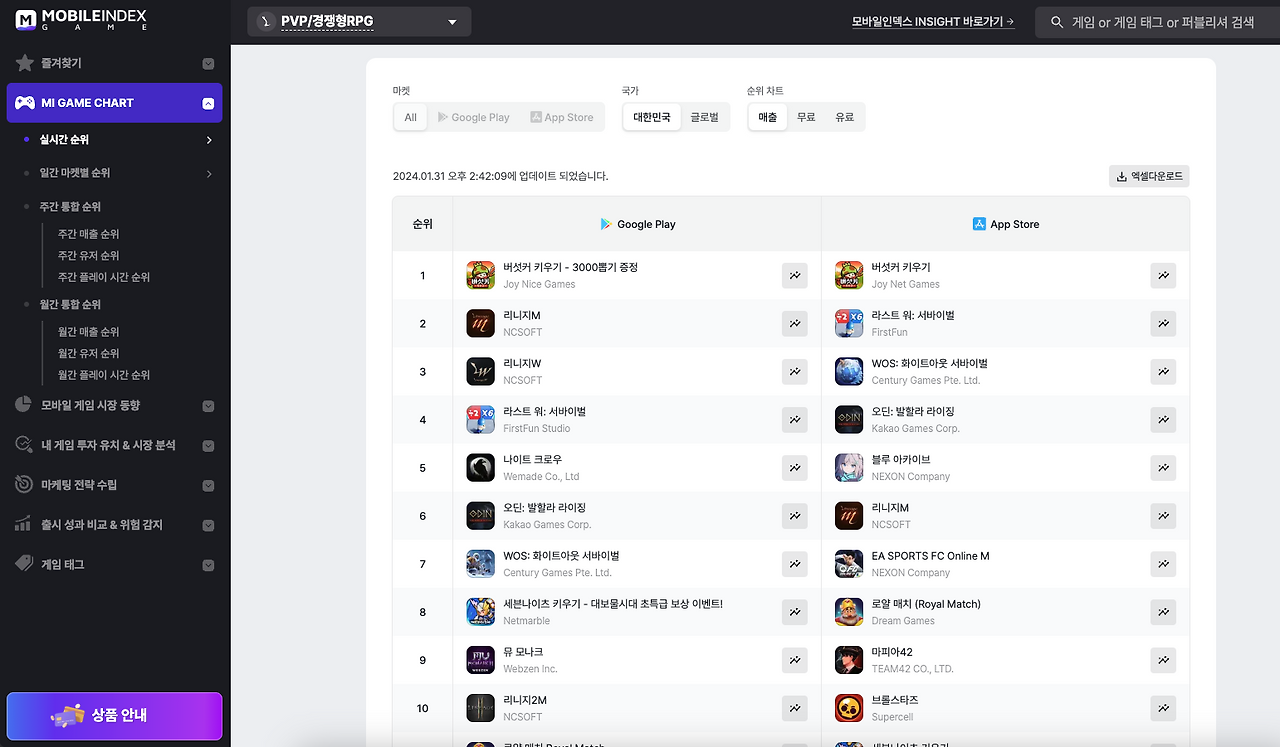Expand the 모바일 게임 시장 동향 section
The width and height of the screenshot is (1280, 747).
[208, 406]
